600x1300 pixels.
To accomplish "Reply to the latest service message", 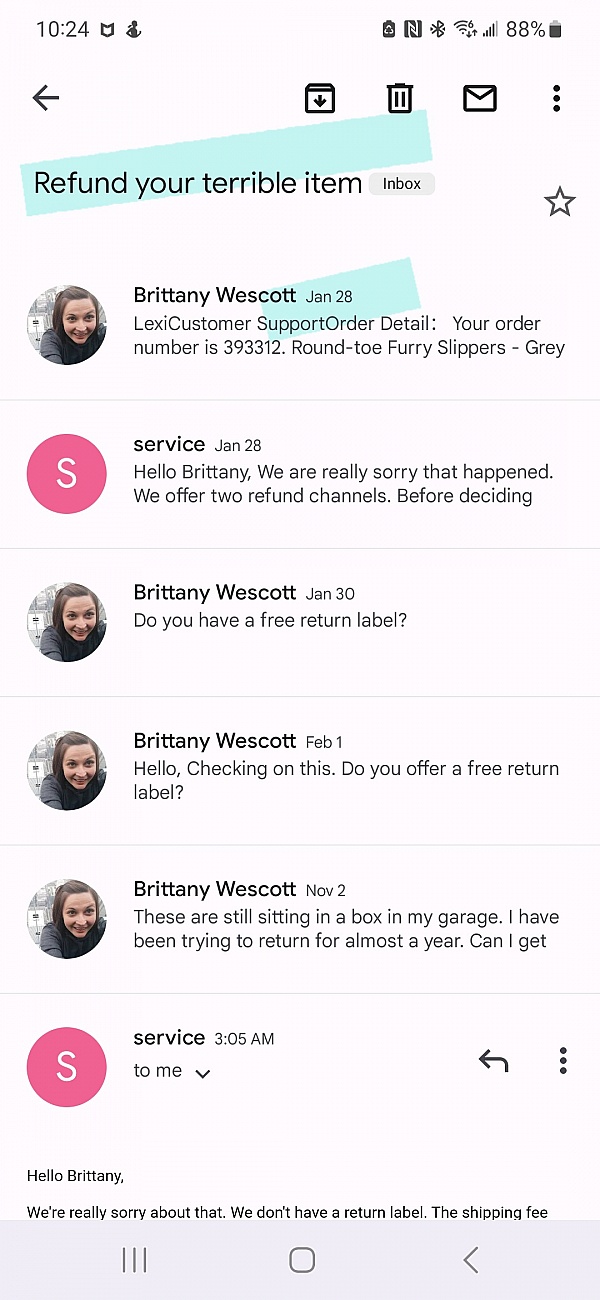I will [x=493, y=1061].
